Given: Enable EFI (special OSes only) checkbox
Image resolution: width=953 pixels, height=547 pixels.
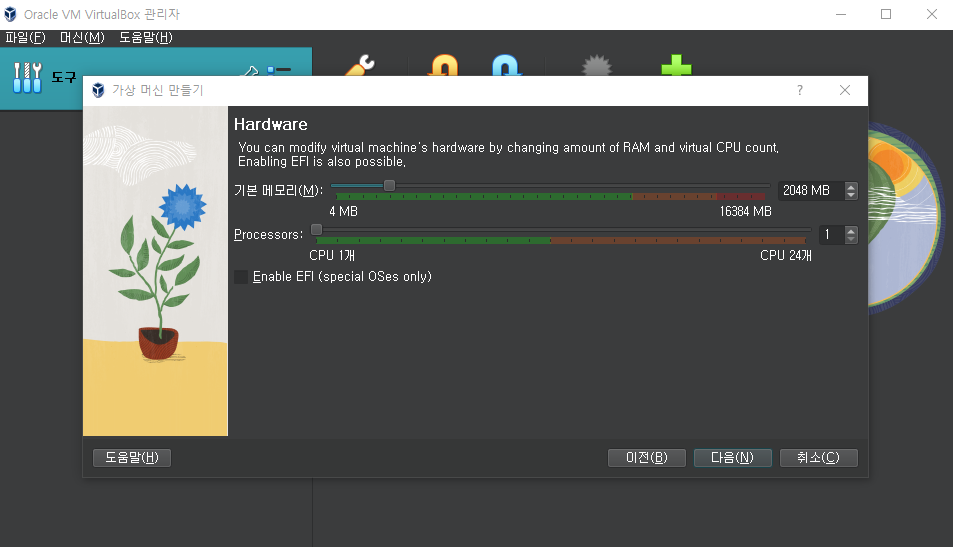Looking at the screenshot, I should (241, 277).
